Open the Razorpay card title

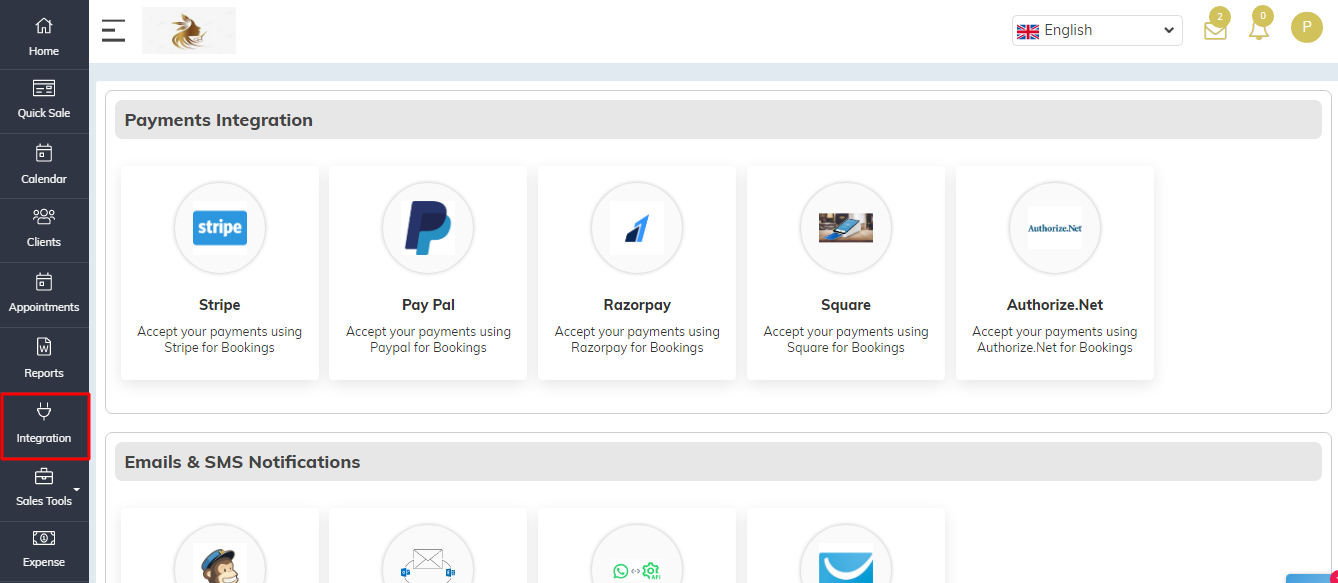[x=637, y=305]
